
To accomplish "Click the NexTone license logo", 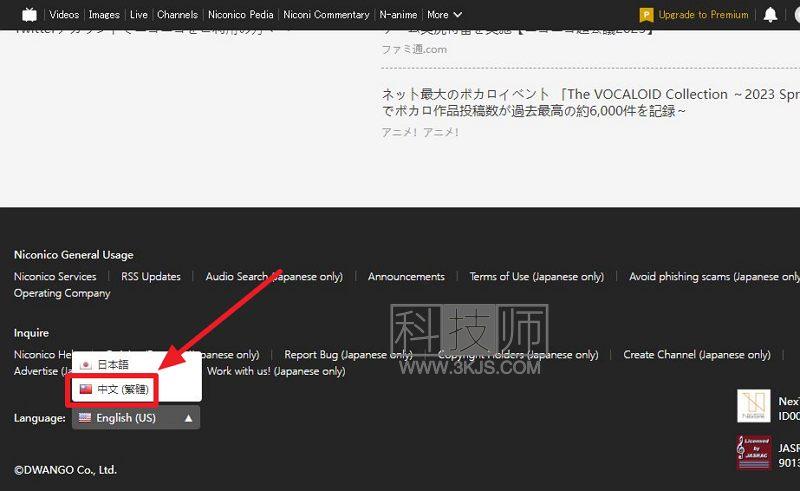I will pyautogui.click(x=754, y=406).
